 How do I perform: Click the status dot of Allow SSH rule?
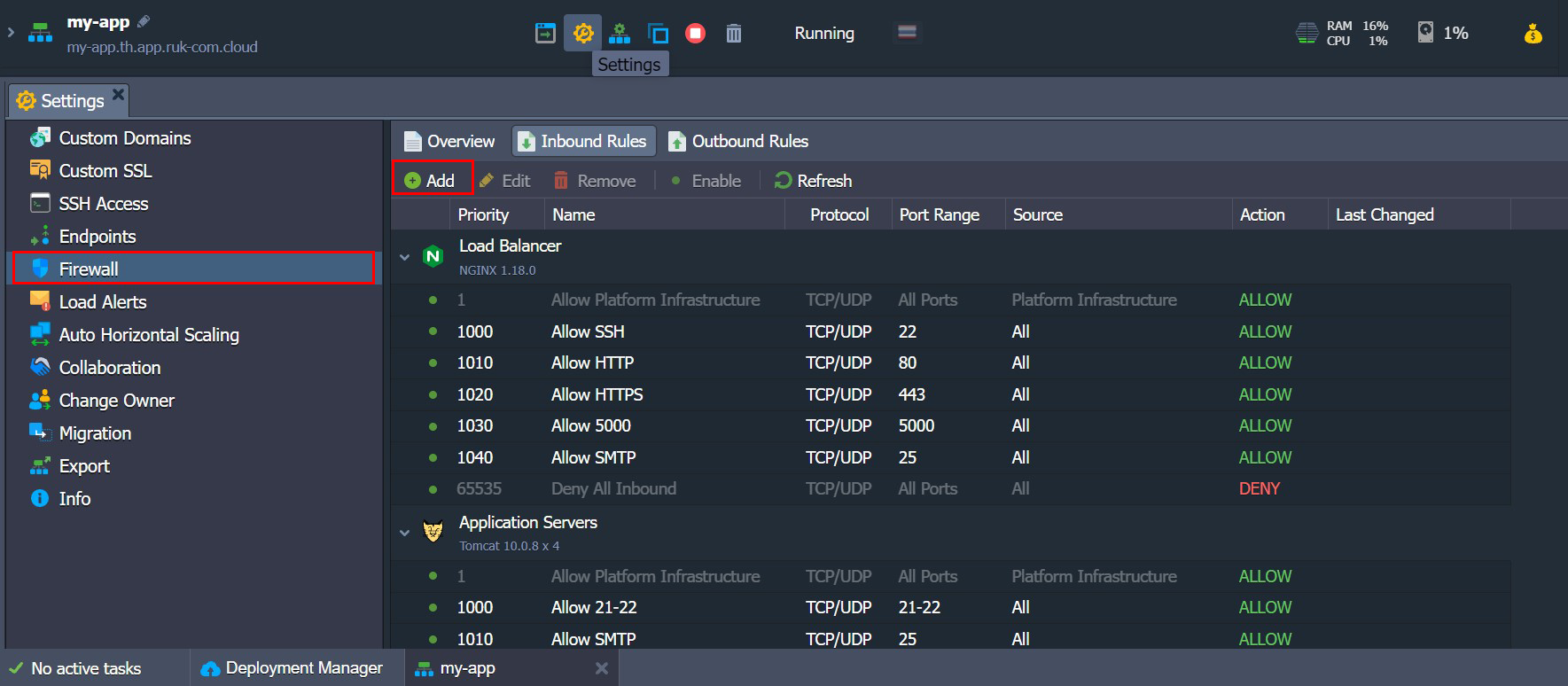tap(433, 331)
